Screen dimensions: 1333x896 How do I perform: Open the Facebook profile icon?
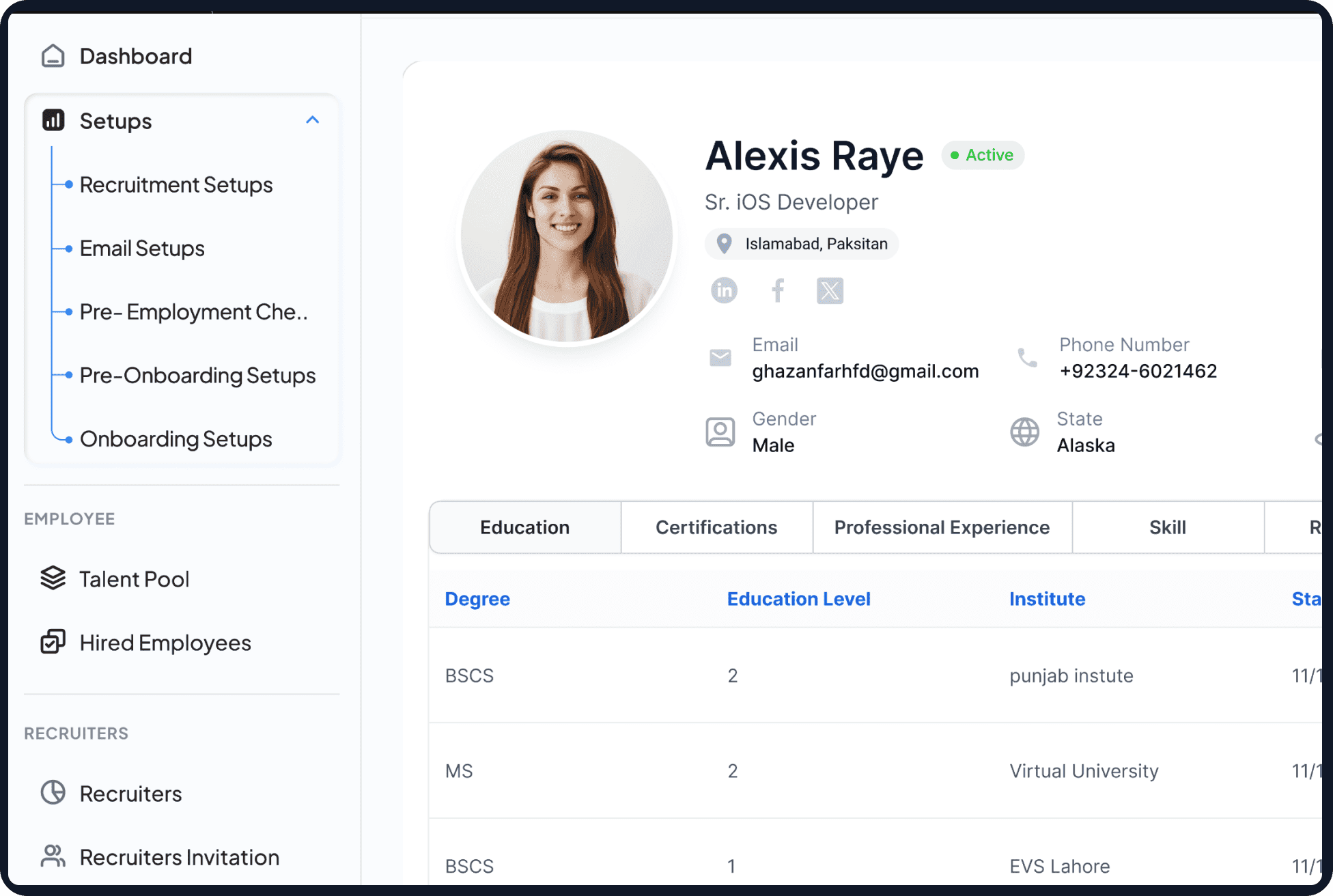tap(777, 290)
